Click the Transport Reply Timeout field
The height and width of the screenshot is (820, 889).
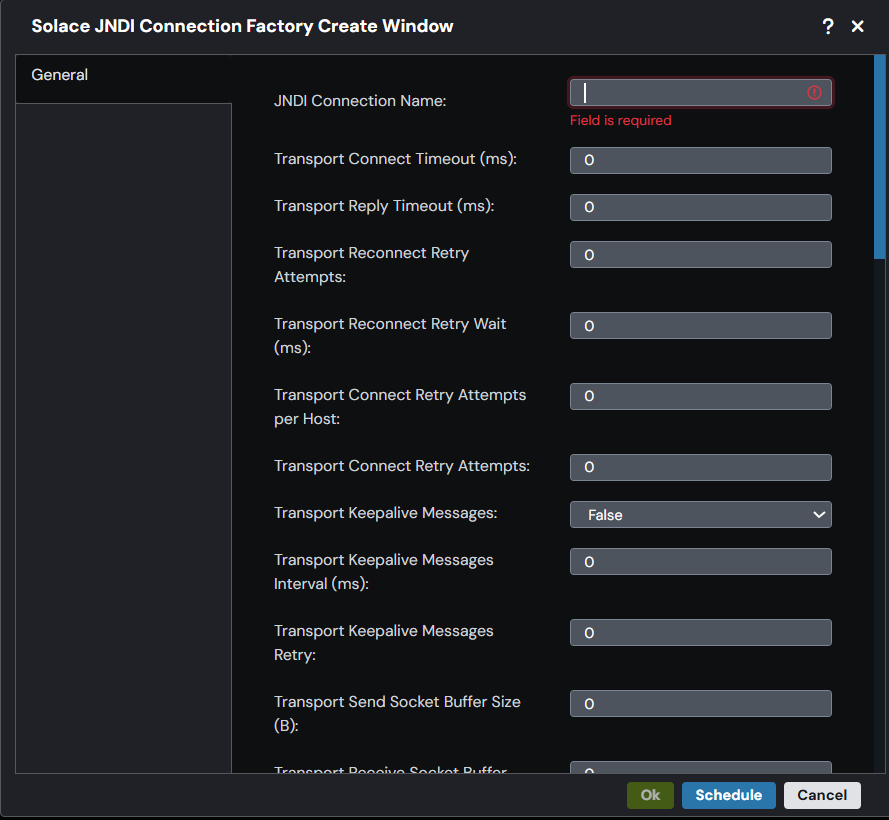point(701,208)
